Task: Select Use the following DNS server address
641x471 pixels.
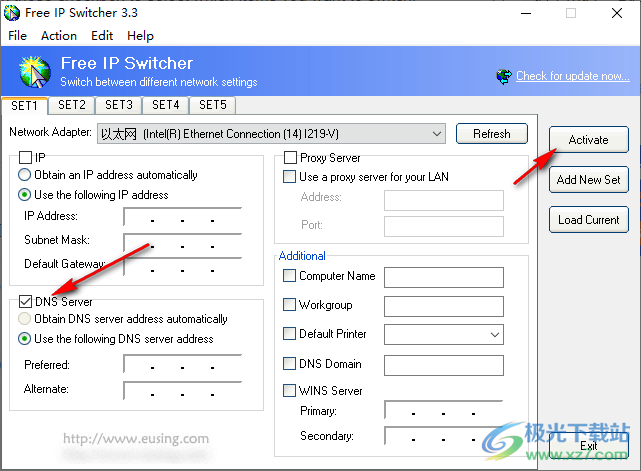Action: point(25,339)
